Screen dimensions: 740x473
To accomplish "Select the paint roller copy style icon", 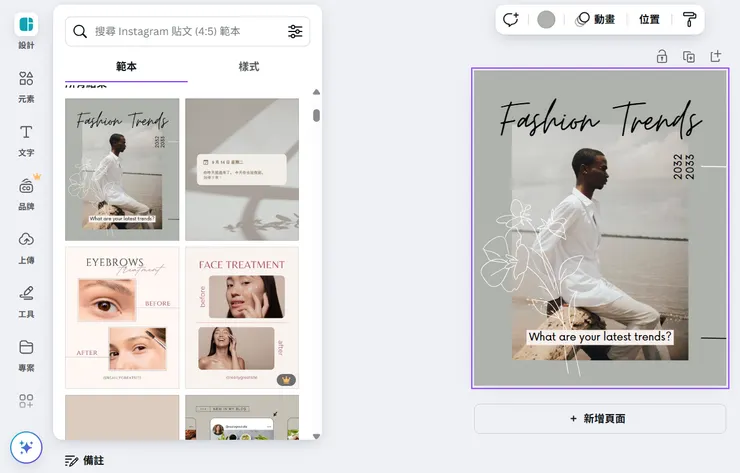I will click(x=689, y=19).
